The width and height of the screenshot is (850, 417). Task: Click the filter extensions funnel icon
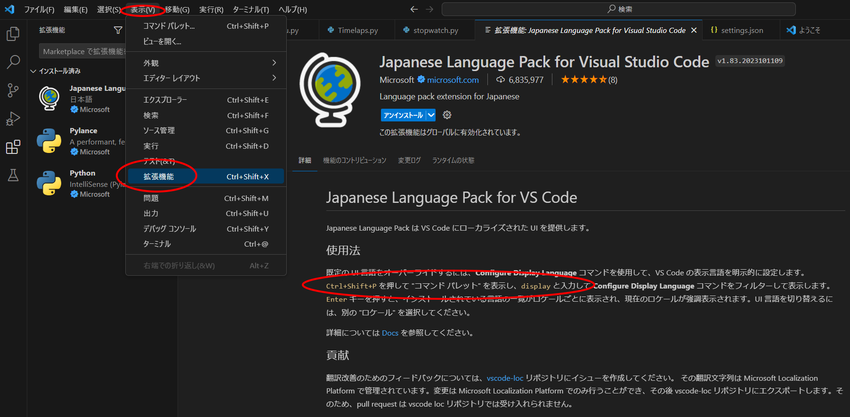[118, 30]
